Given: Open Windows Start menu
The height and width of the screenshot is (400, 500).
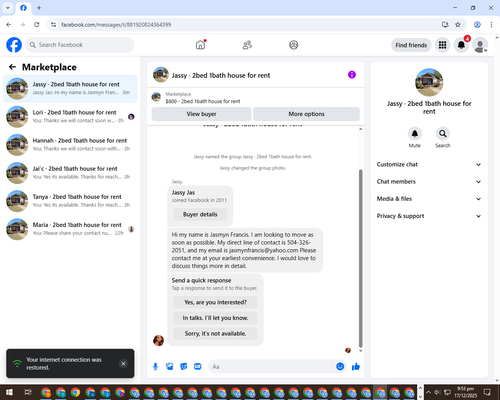Looking at the screenshot, I should pos(9,392).
